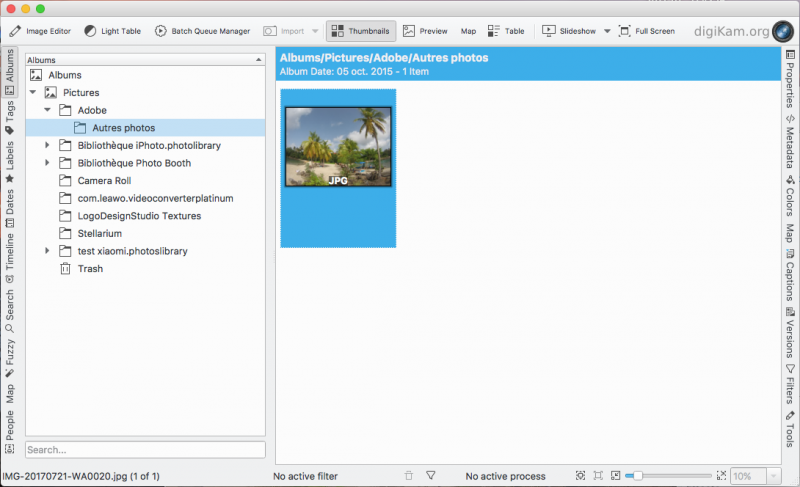Click the Import camera button

pyautogui.click(x=284, y=31)
